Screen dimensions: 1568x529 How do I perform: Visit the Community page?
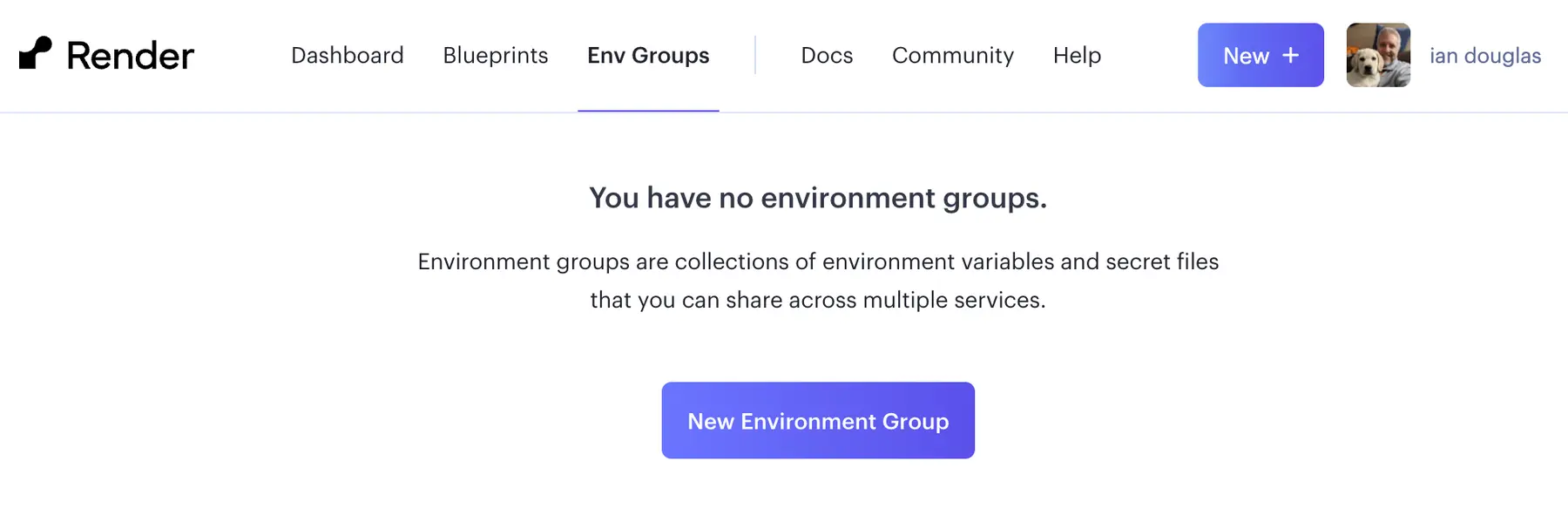(953, 56)
